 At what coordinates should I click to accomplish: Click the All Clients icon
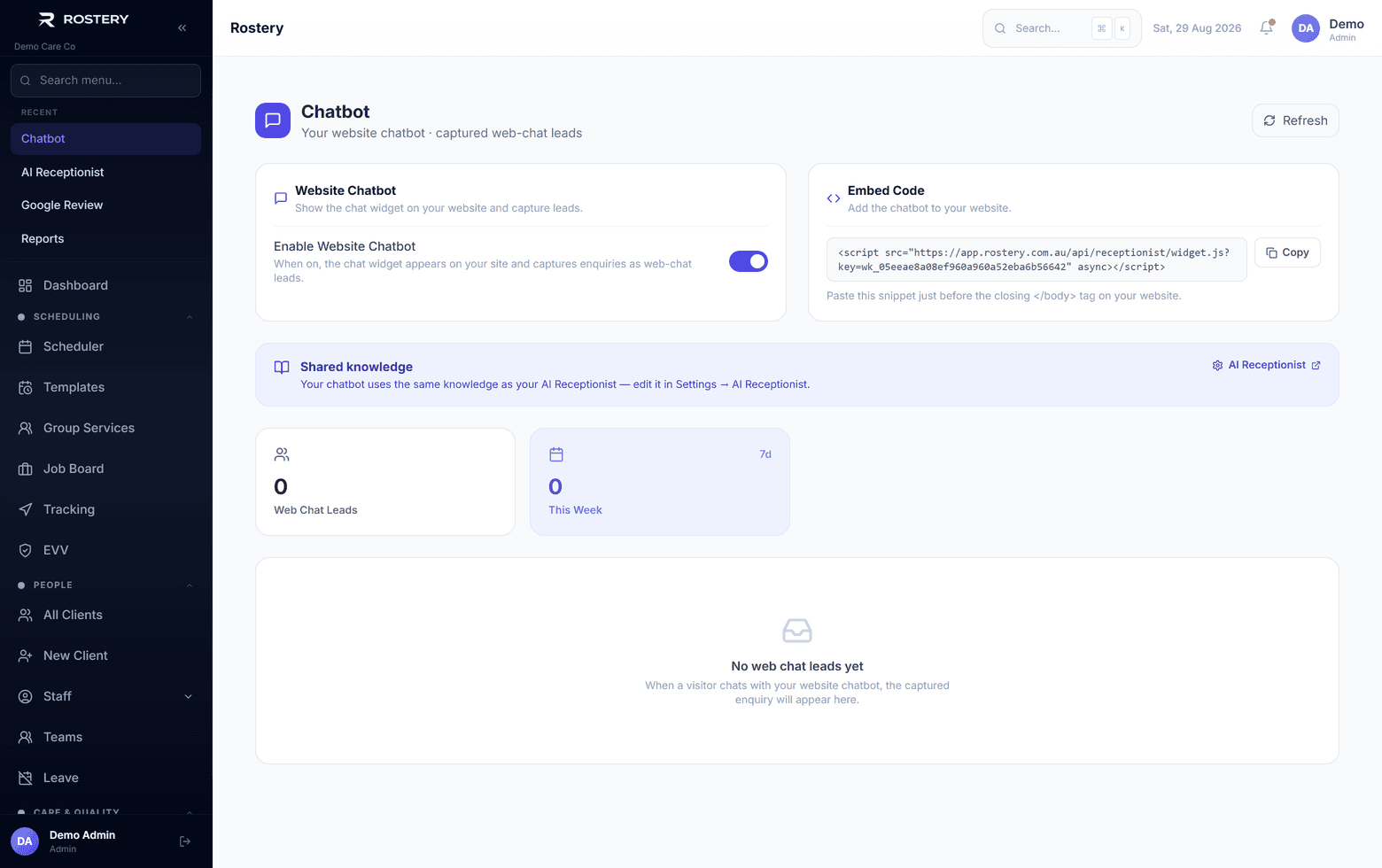[x=26, y=615]
